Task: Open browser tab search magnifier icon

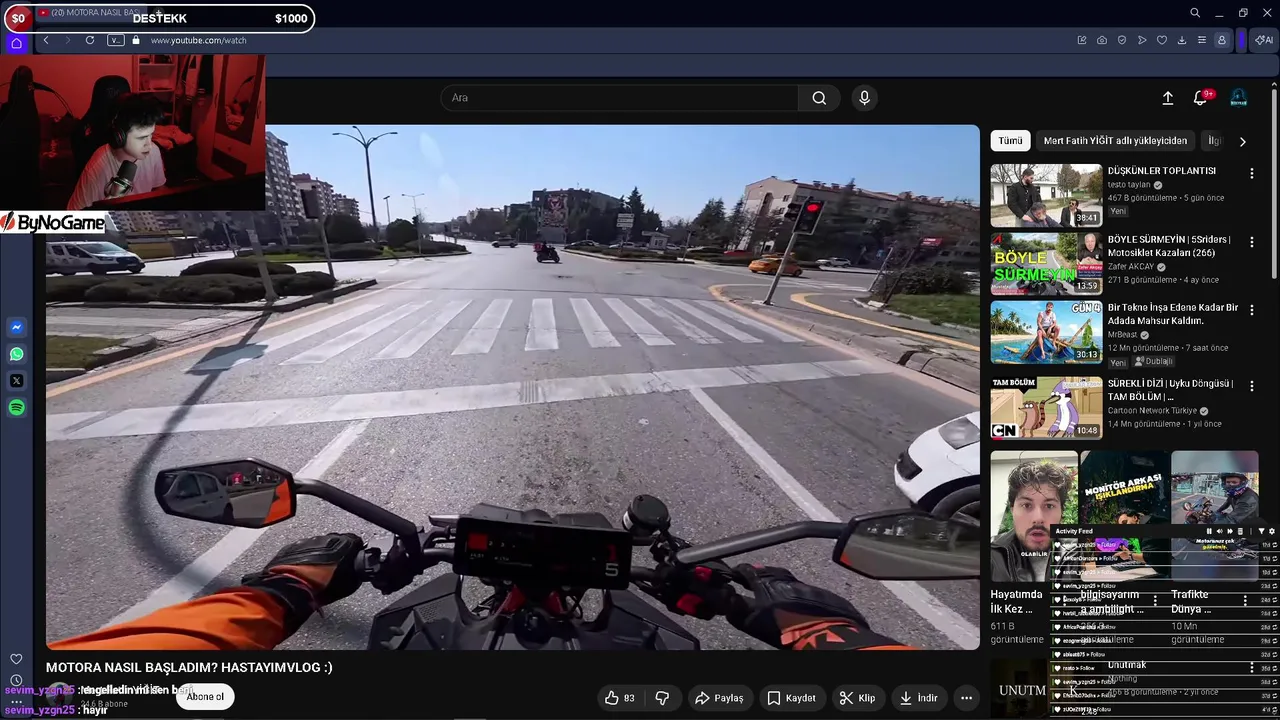Action: coord(1195,13)
